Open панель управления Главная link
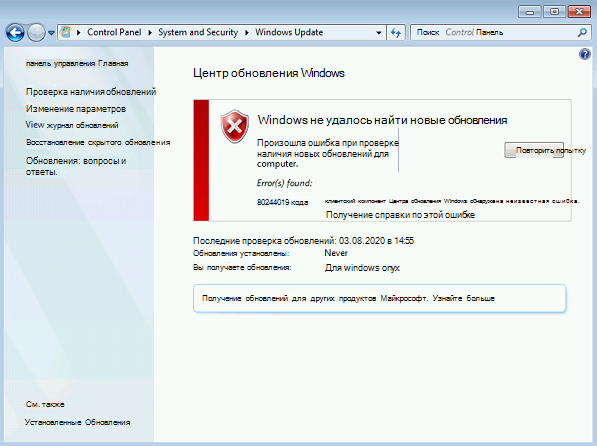The height and width of the screenshot is (446, 597). (77, 63)
